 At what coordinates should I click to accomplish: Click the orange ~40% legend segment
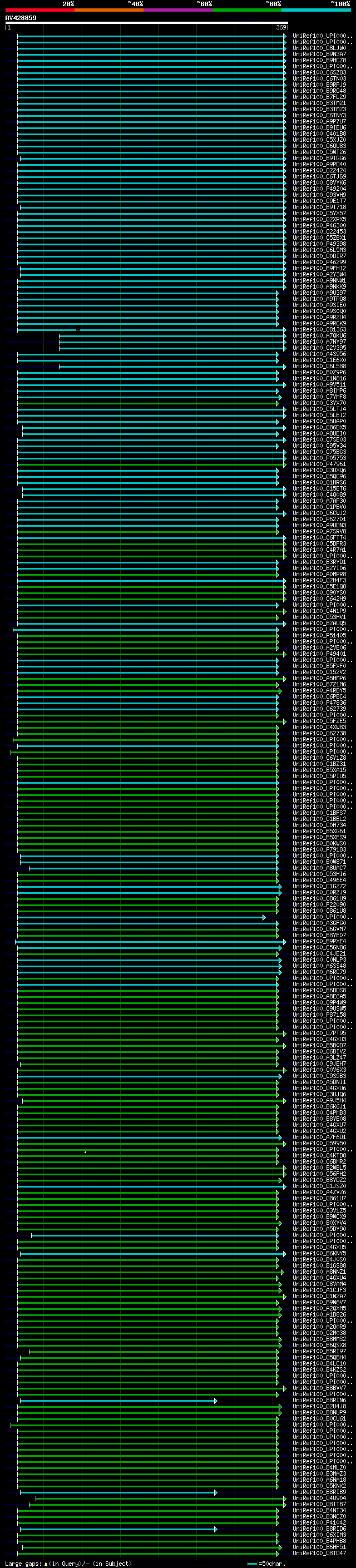(109, 10)
